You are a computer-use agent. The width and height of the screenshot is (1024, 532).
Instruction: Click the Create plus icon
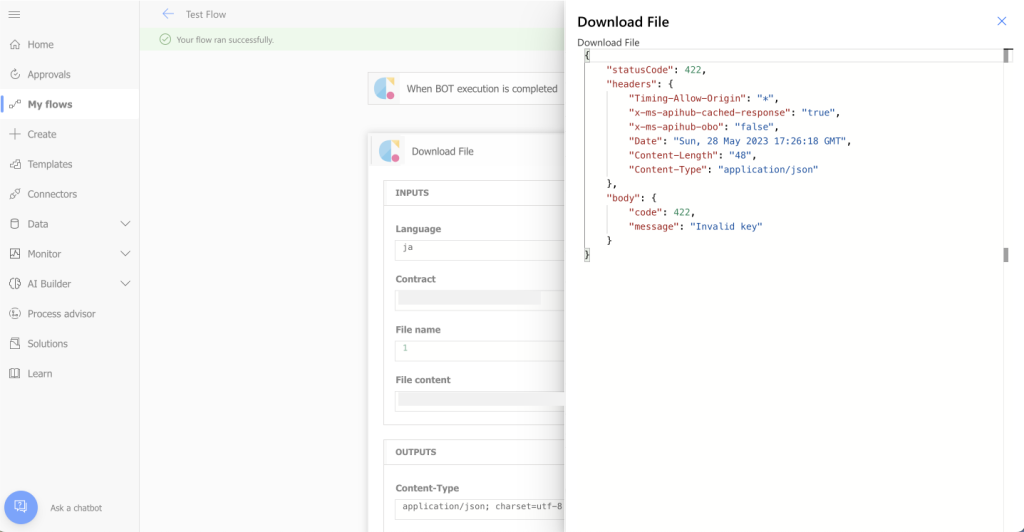(x=15, y=134)
